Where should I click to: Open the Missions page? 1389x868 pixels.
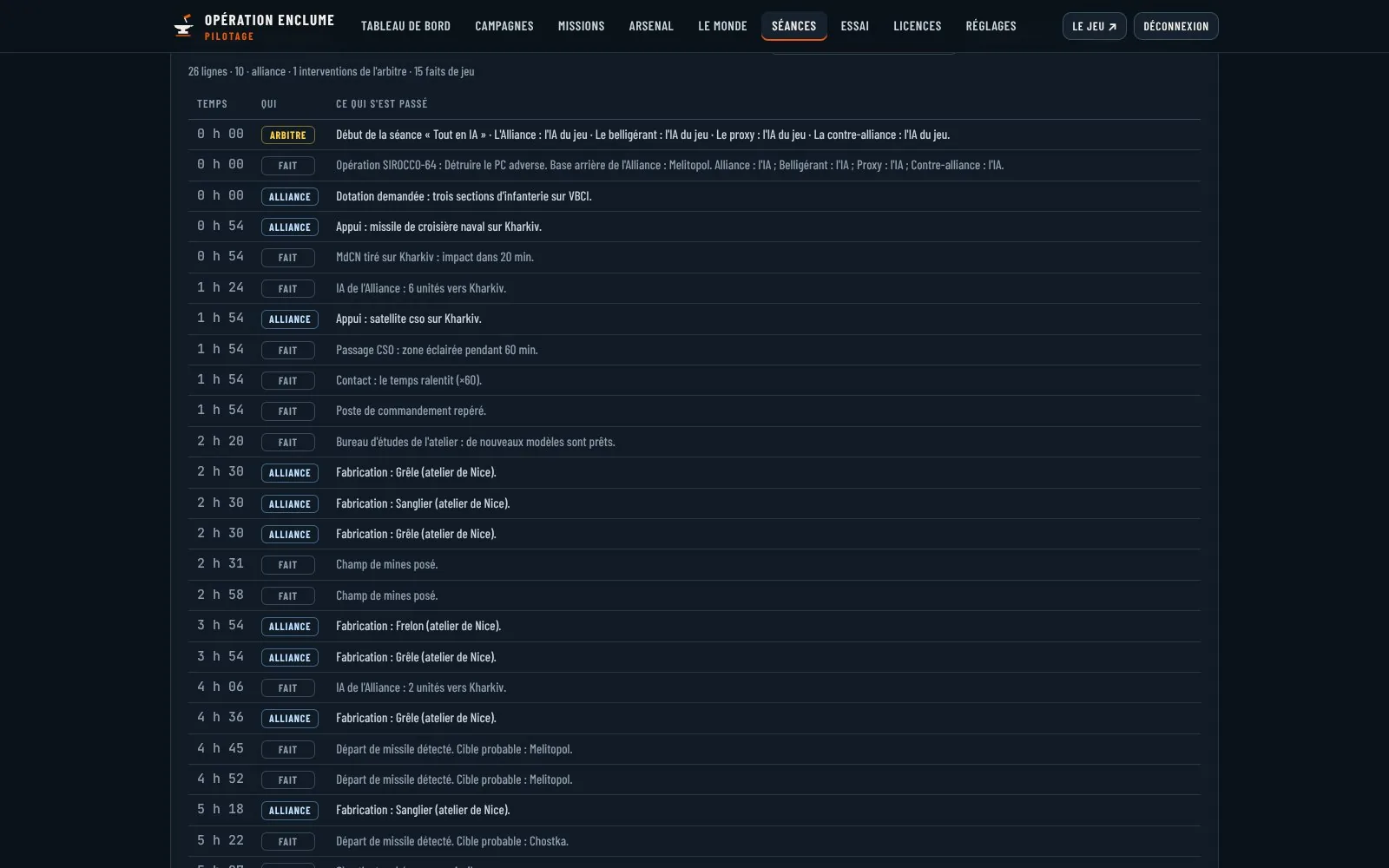pos(581,26)
